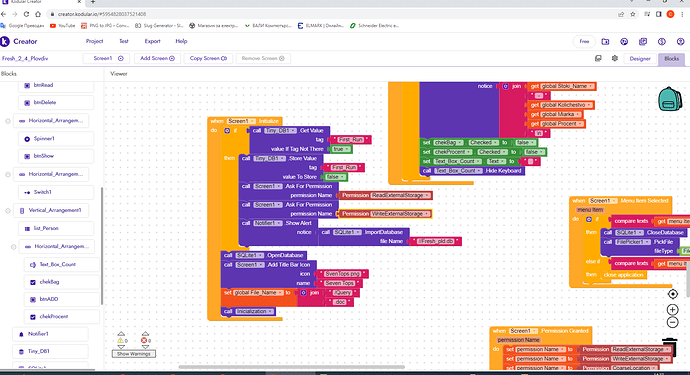Viewport: 690px width, 375px height.
Task: Click the Show Warnings button
Action: [133, 354]
